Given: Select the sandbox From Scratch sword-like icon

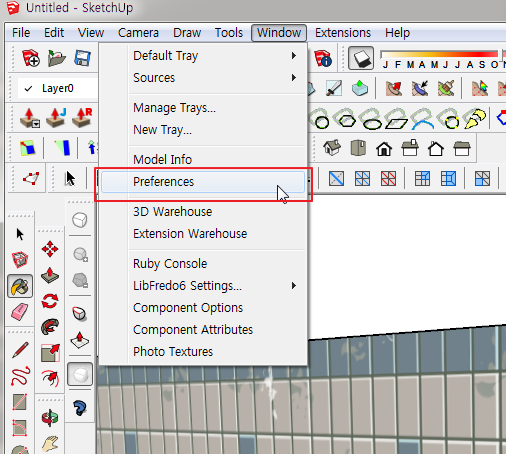Looking at the screenshot, I should 334,88.
